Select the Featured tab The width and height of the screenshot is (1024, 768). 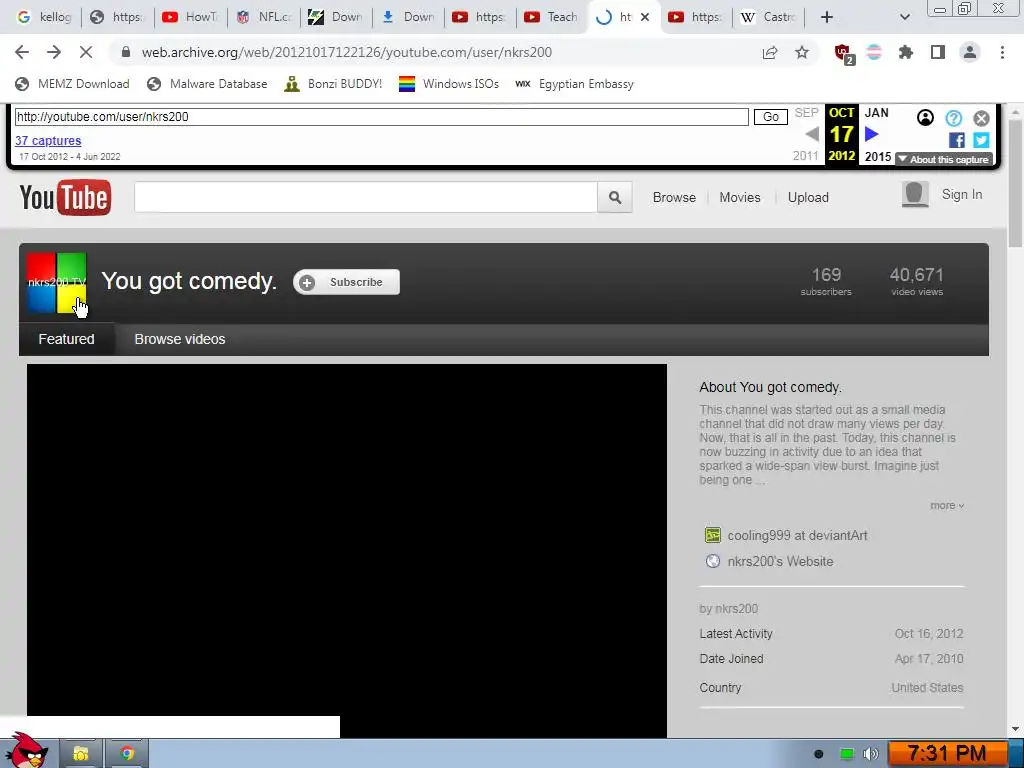click(67, 339)
